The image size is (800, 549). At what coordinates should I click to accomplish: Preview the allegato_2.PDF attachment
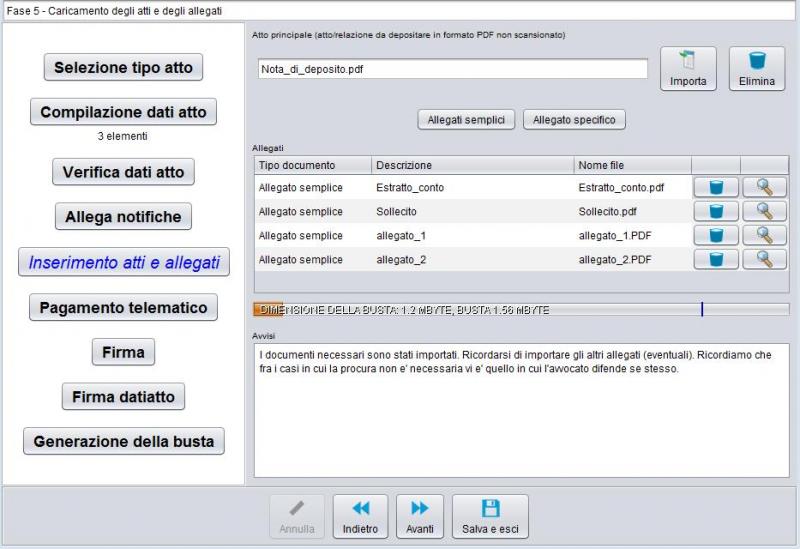[x=764, y=259]
